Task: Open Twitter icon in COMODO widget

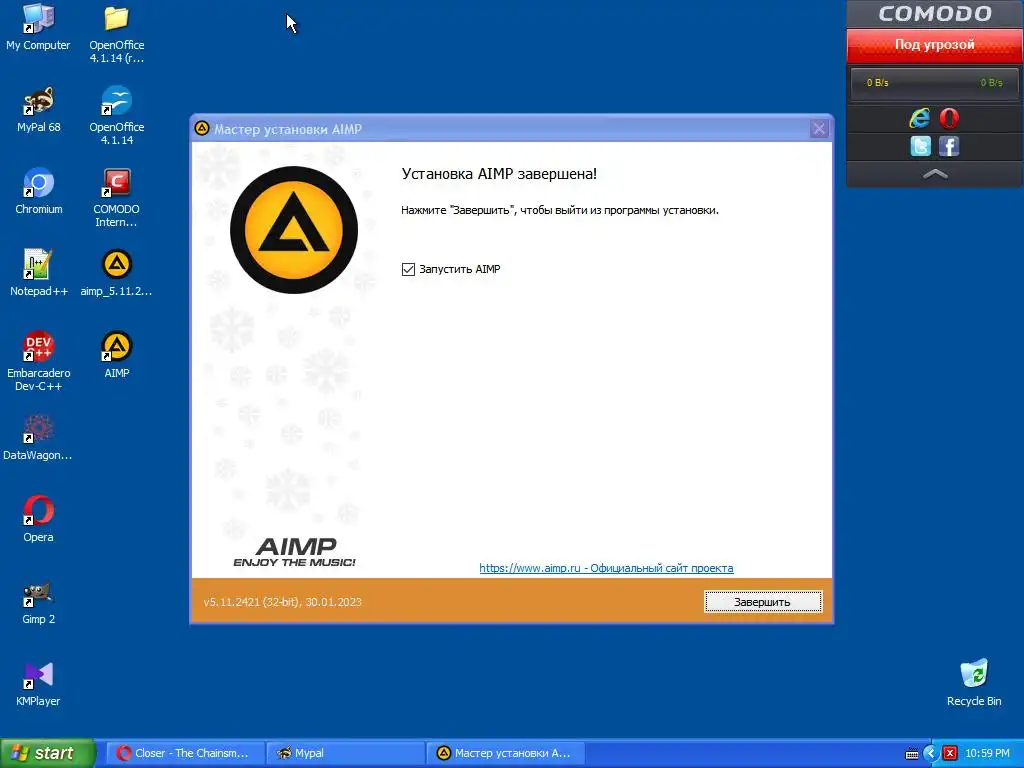Action: pos(920,146)
